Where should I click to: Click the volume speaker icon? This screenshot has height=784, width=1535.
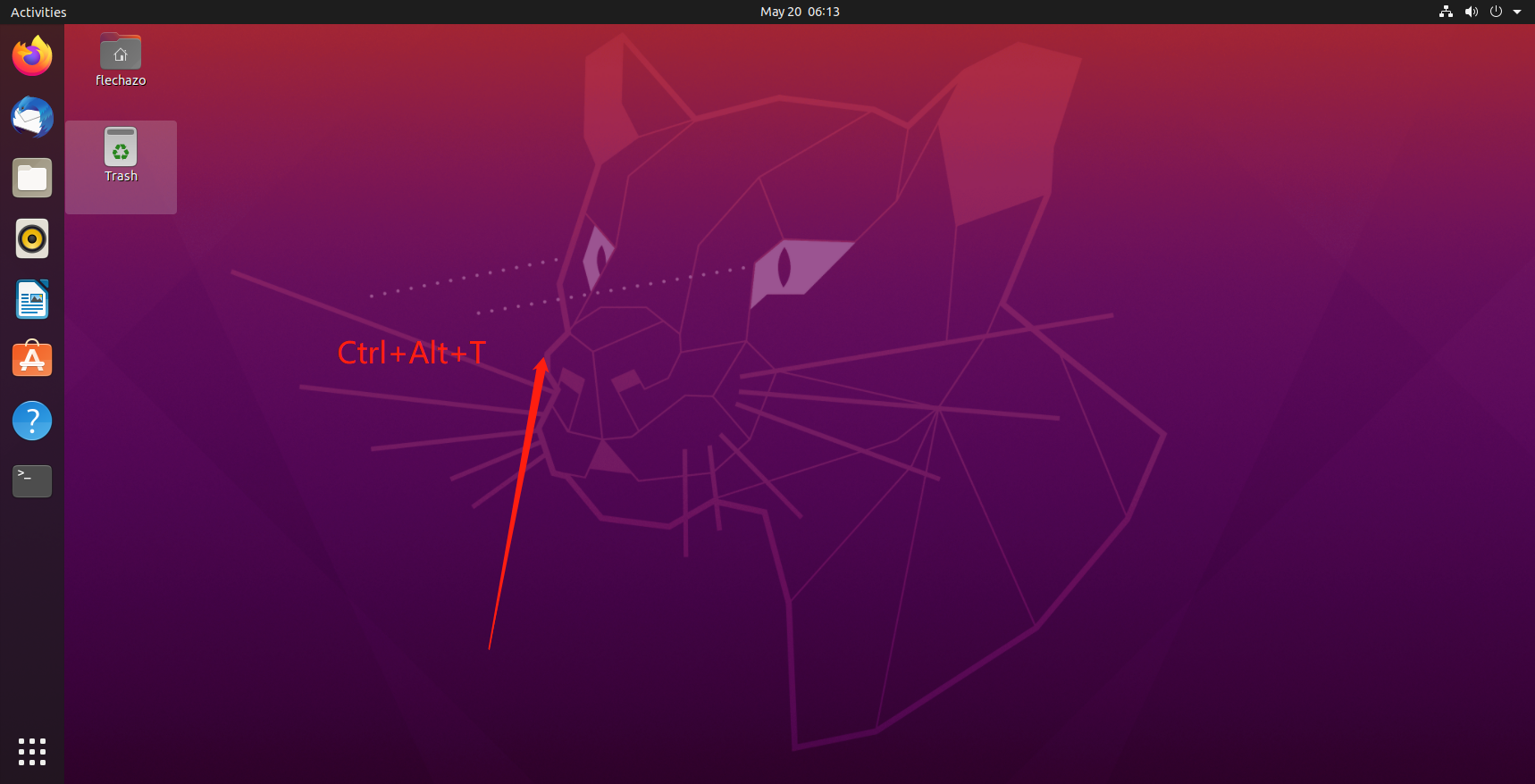pos(1471,12)
